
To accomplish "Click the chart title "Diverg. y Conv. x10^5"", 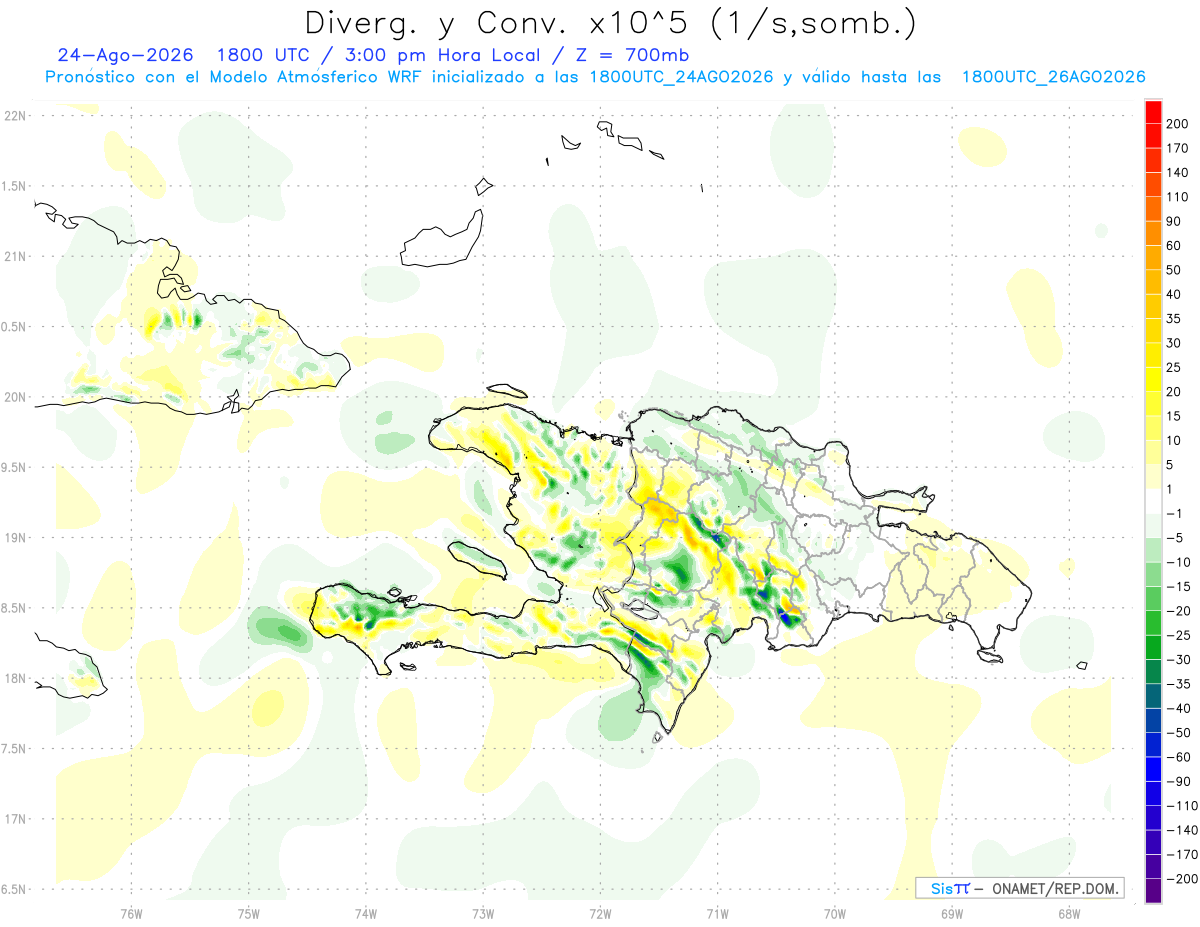I will coord(497,23).
